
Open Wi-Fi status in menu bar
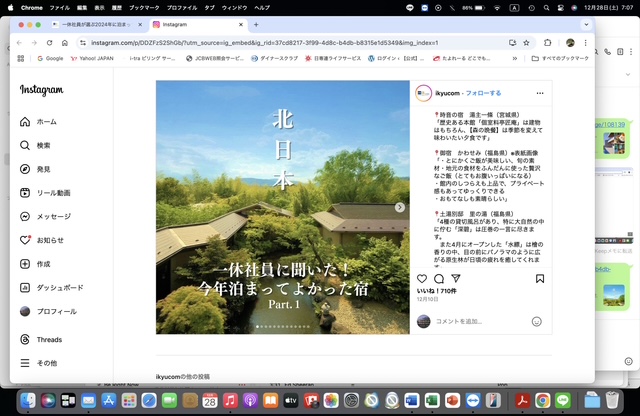click(x=497, y=7)
